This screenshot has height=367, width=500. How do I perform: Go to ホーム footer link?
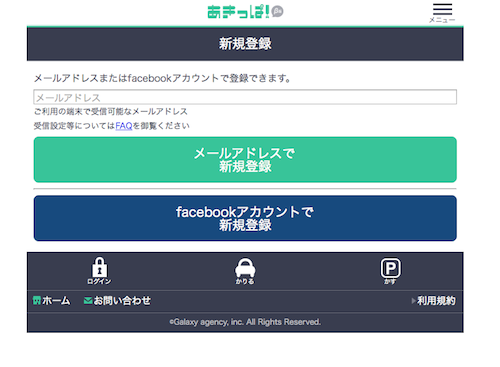click(x=52, y=301)
